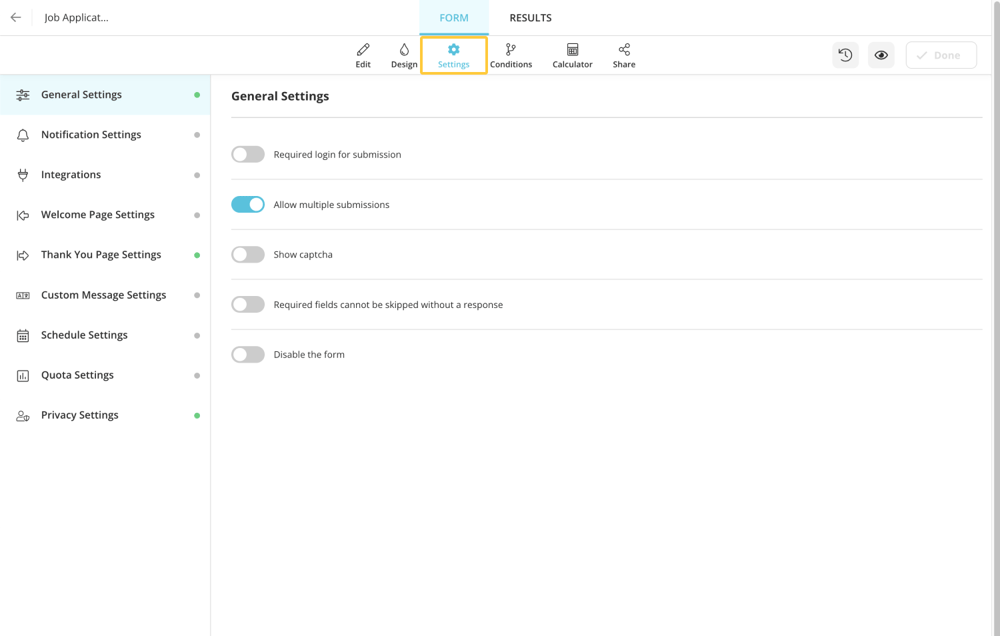The width and height of the screenshot is (1000, 636).
Task: Select Privacy Settings in sidebar
Action: 80,415
